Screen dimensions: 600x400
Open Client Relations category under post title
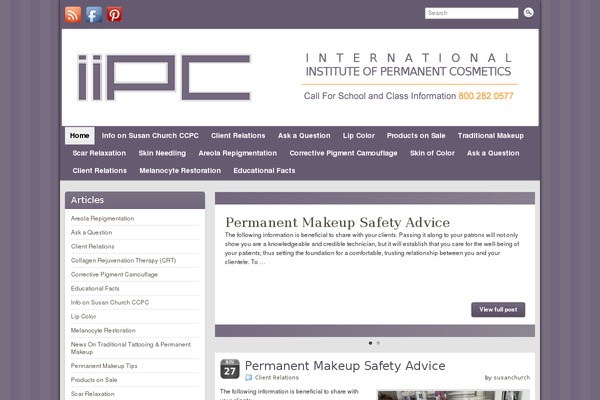(277, 377)
